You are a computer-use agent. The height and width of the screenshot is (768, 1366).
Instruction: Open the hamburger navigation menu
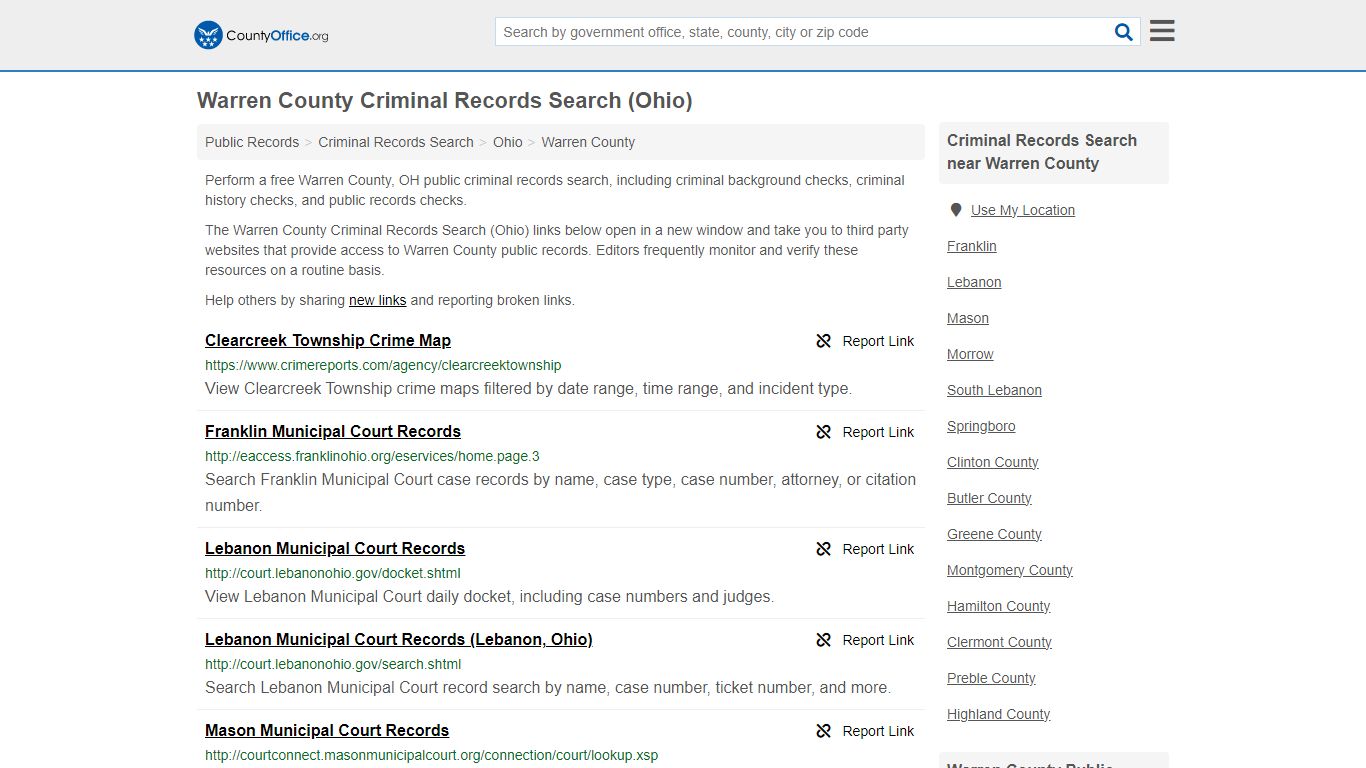click(1161, 31)
